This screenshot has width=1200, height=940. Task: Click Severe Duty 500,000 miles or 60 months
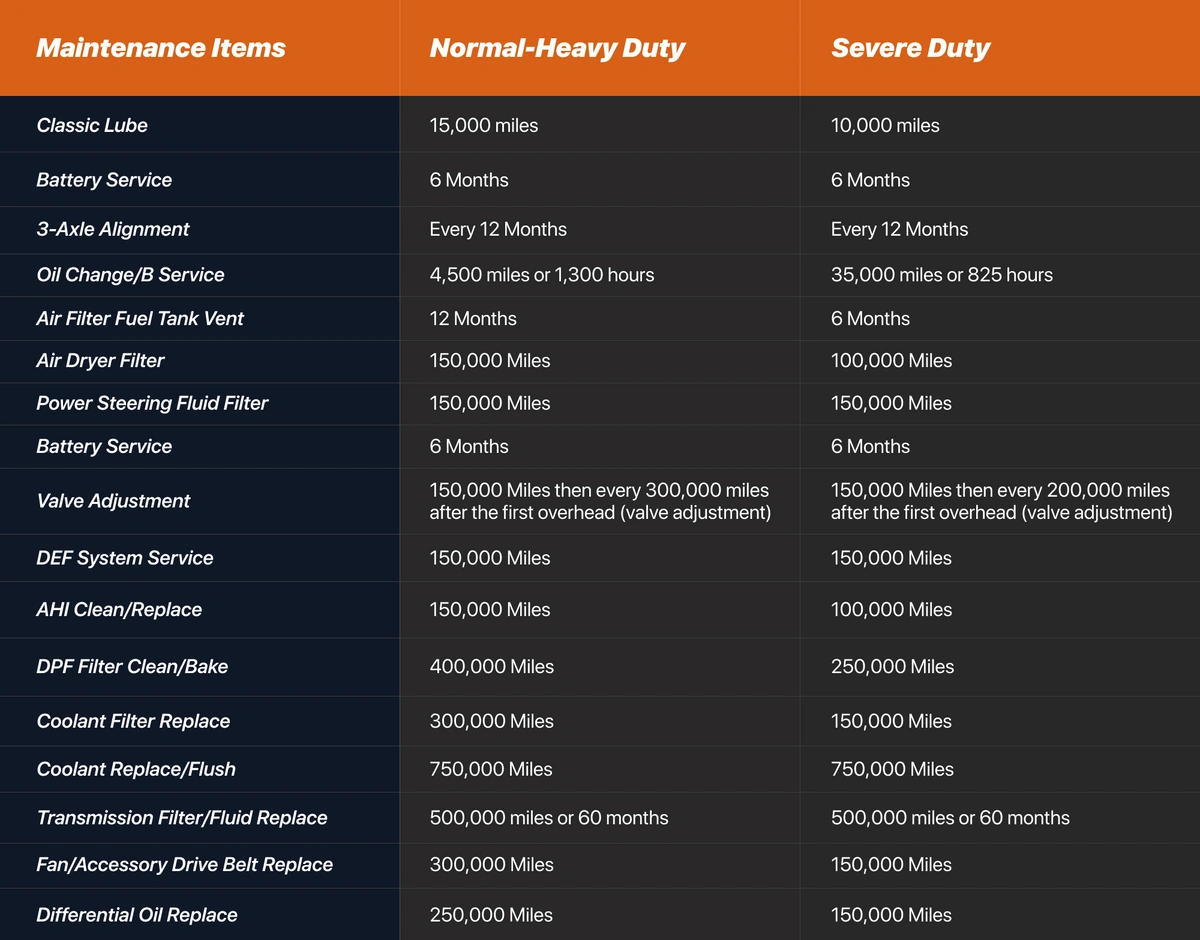[950, 818]
